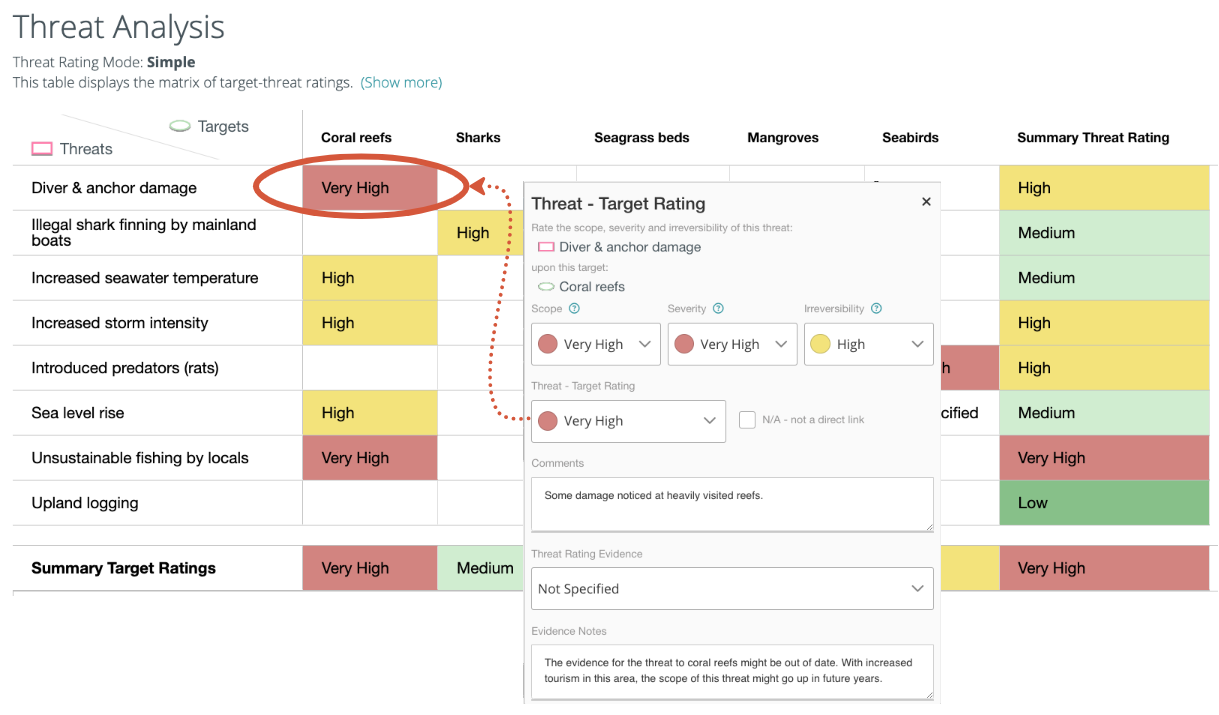1219x715 pixels.
Task: Open the Severity dropdown
Action: 732,344
